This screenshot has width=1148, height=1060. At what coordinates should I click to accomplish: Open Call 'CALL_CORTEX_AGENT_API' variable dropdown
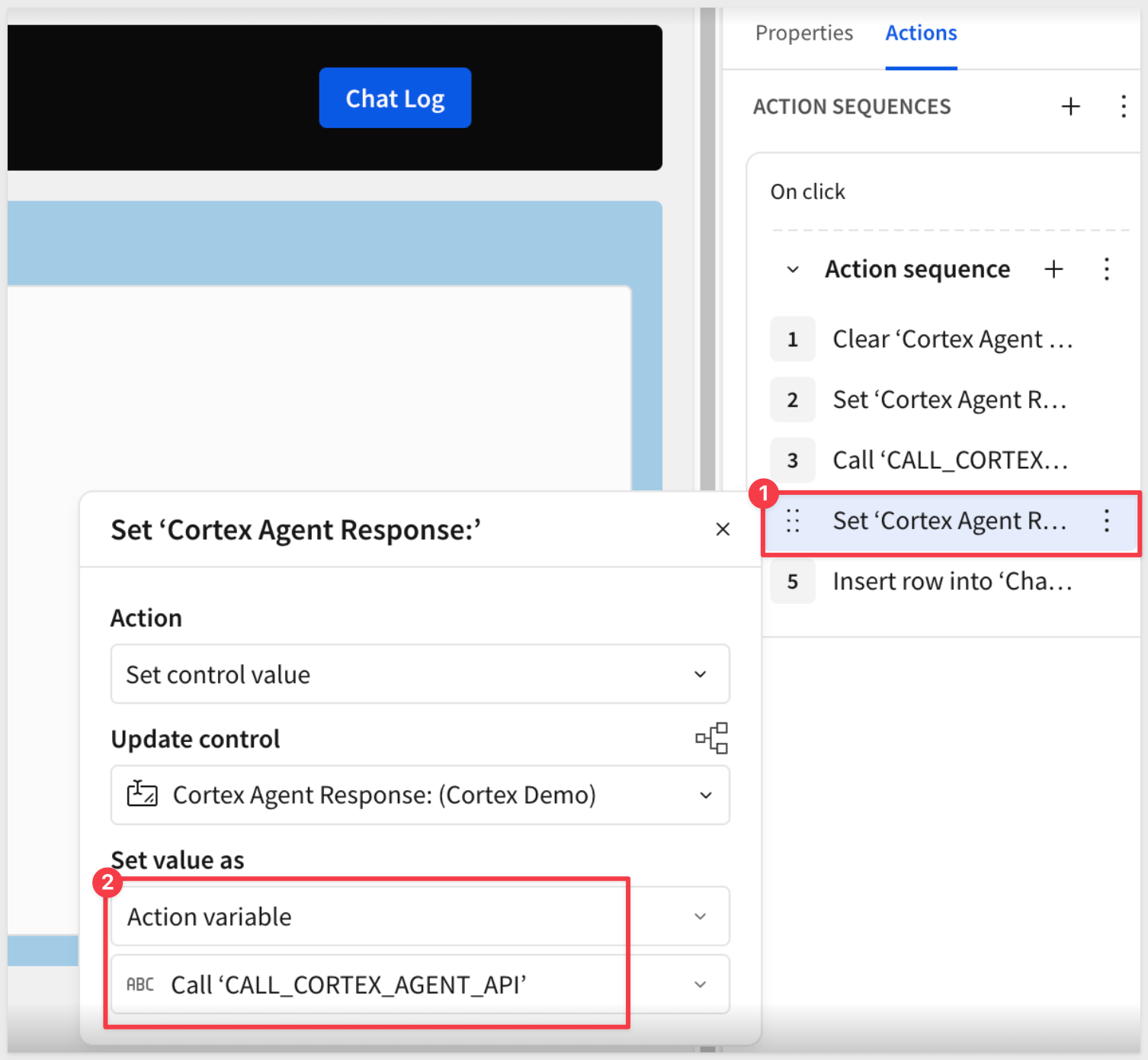coord(419,985)
